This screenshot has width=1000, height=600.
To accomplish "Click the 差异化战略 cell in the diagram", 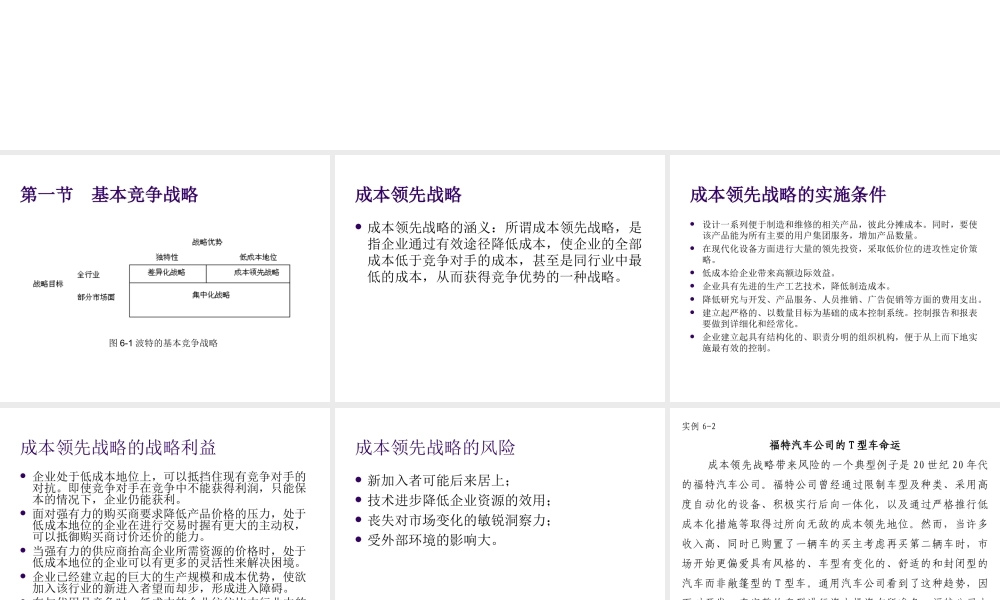I will click(x=167, y=273).
